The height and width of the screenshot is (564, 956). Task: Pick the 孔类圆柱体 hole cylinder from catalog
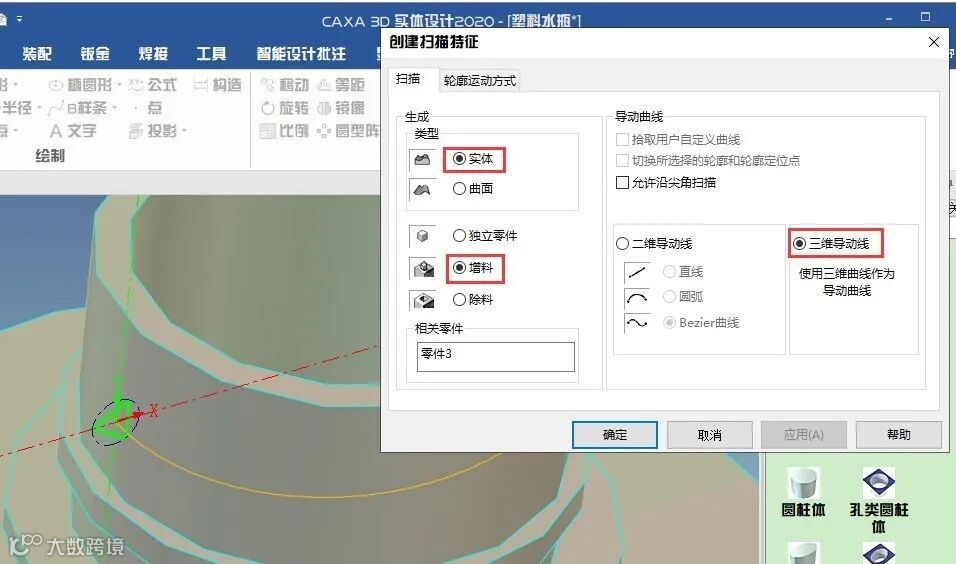tap(879, 500)
